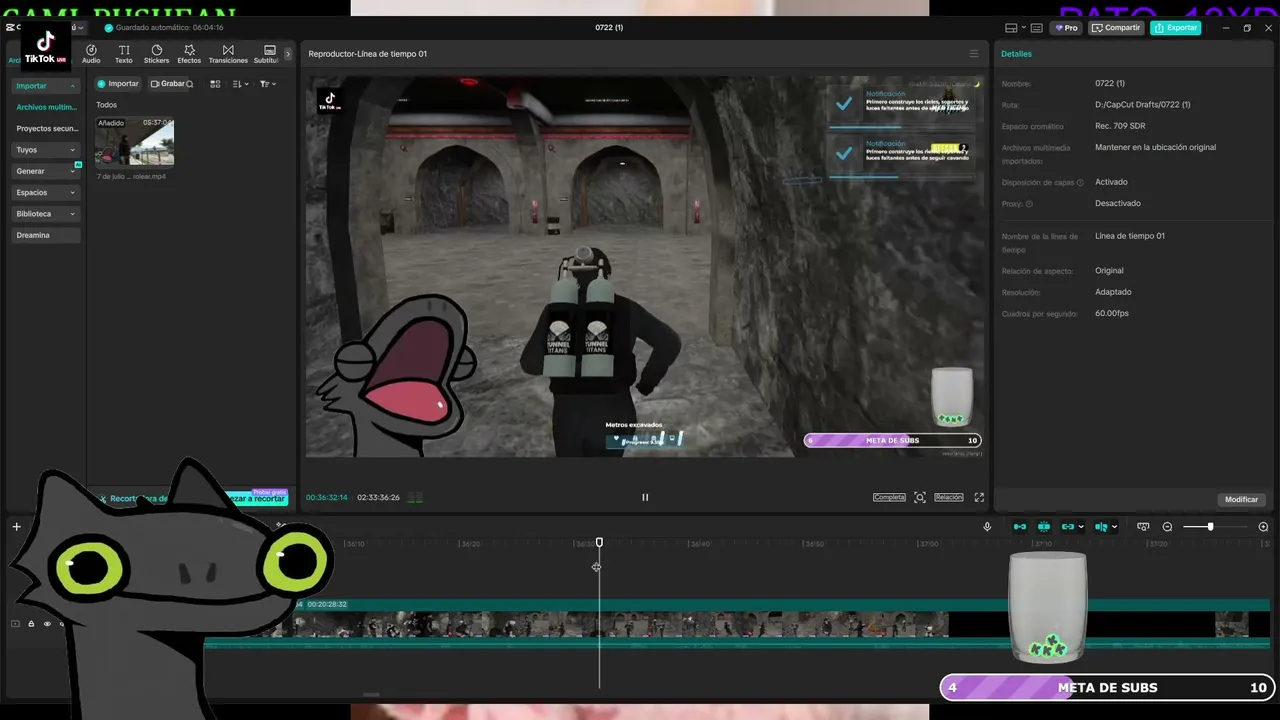The image size is (1280, 720).
Task: Zoom in the timeline
Action: pyautogui.click(x=1263, y=527)
